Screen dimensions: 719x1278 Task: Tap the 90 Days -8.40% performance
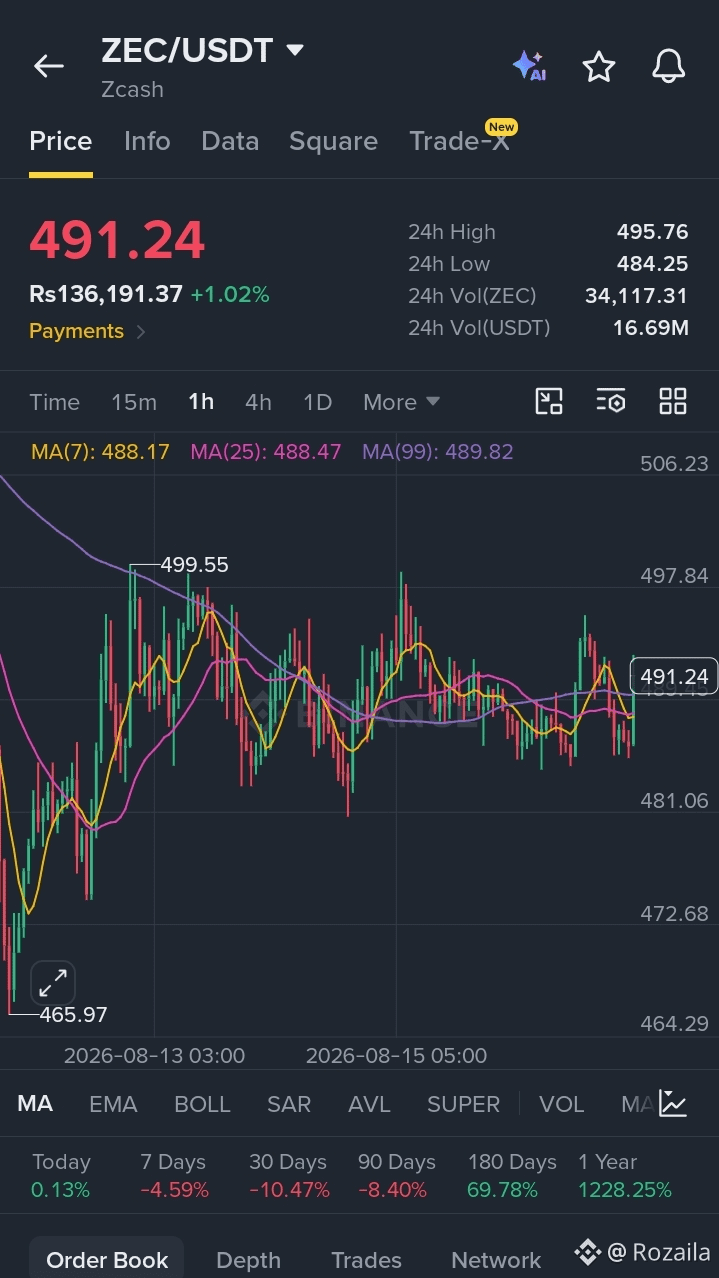tap(396, 1176)
